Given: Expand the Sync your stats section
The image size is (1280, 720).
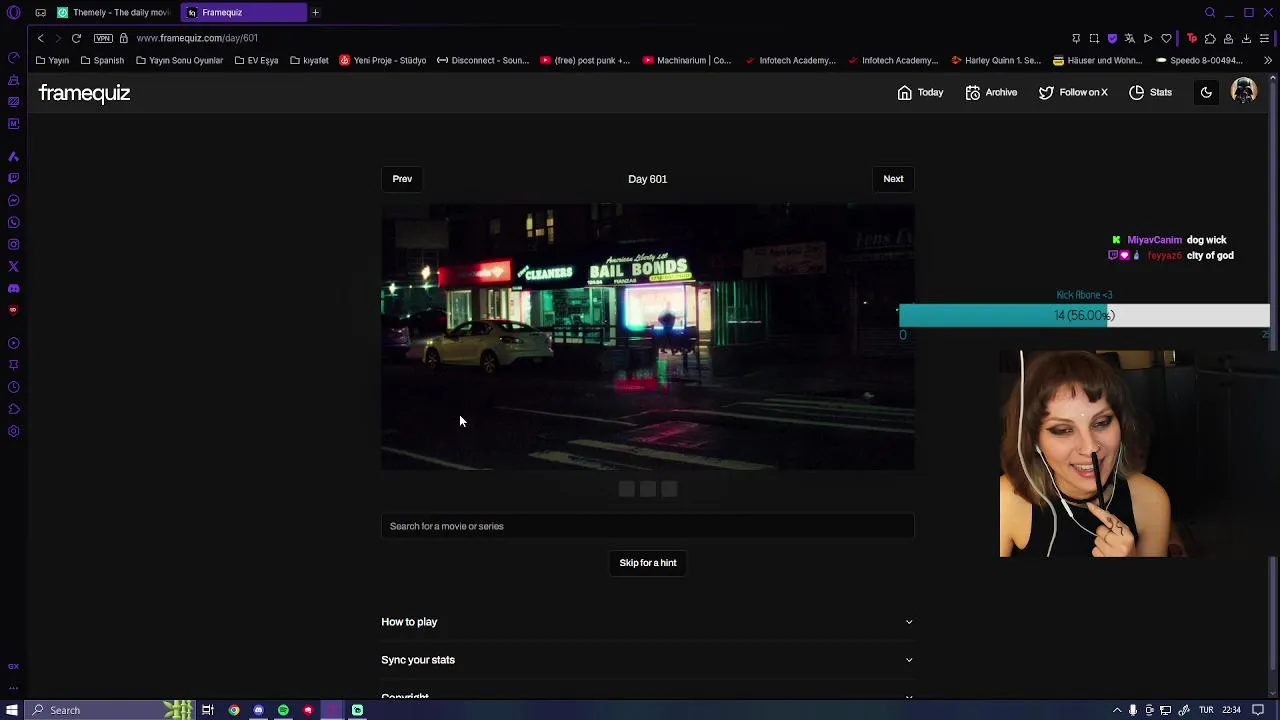Looking at the screenshot, I should pyautogui.click(x=647, y=660).
